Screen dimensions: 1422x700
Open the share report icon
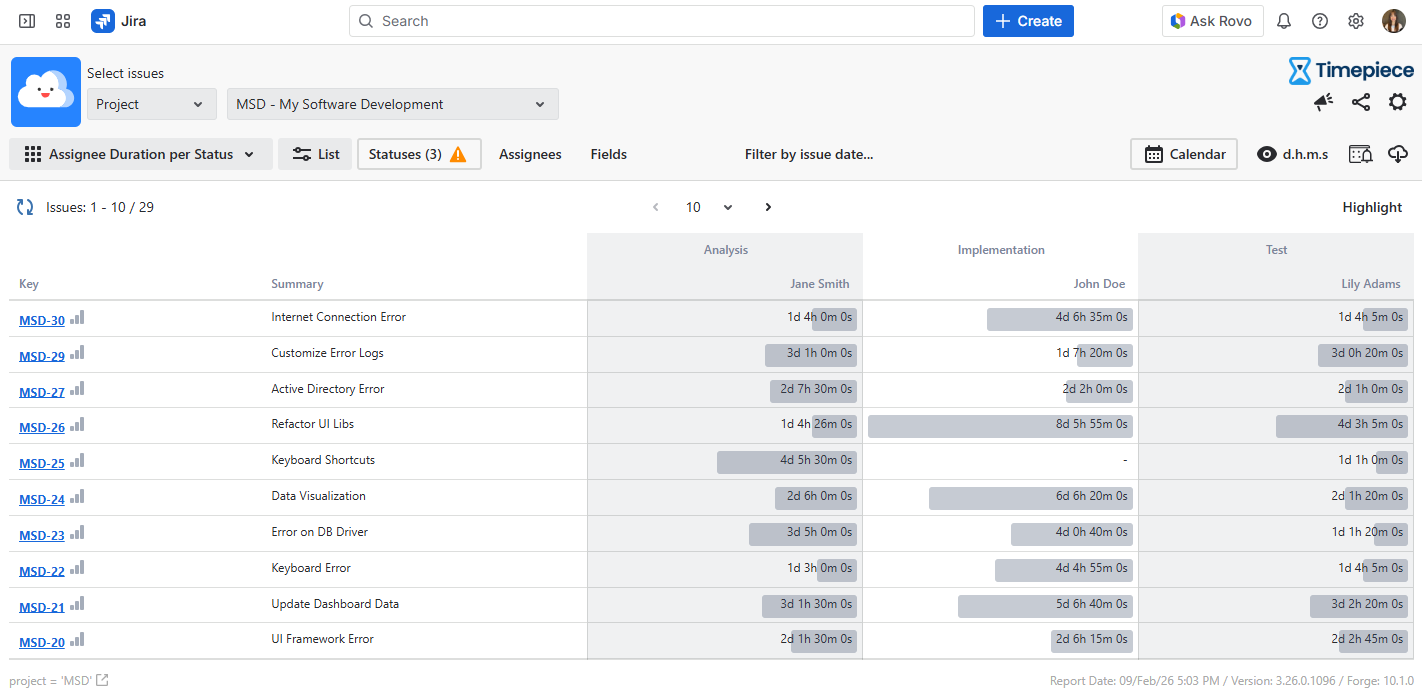(x=1360, y=102)
